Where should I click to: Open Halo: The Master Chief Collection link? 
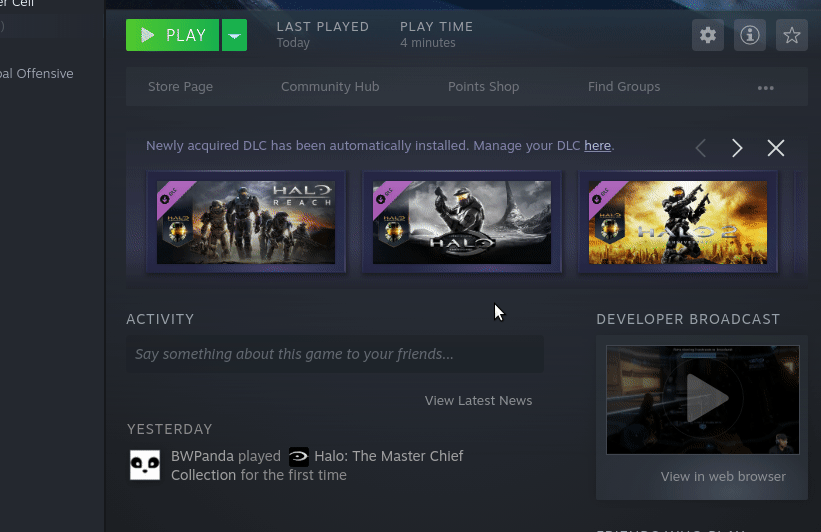click(317, 466)
